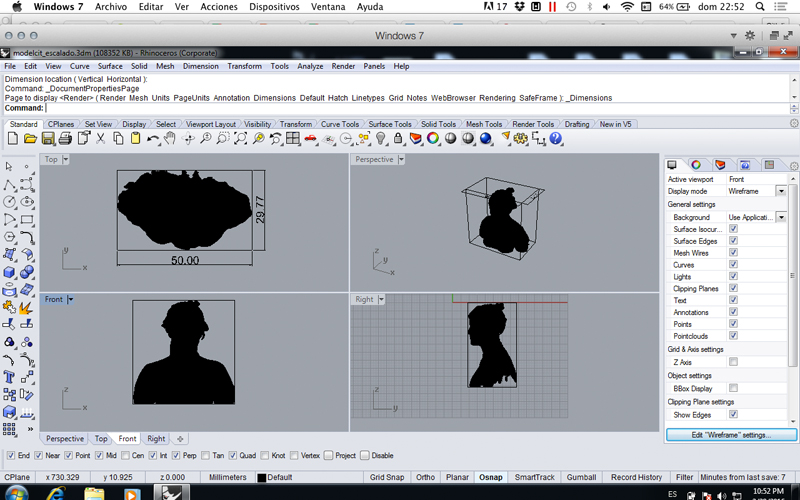Click the Print icon in the toolbar

(x=65, y=138)
